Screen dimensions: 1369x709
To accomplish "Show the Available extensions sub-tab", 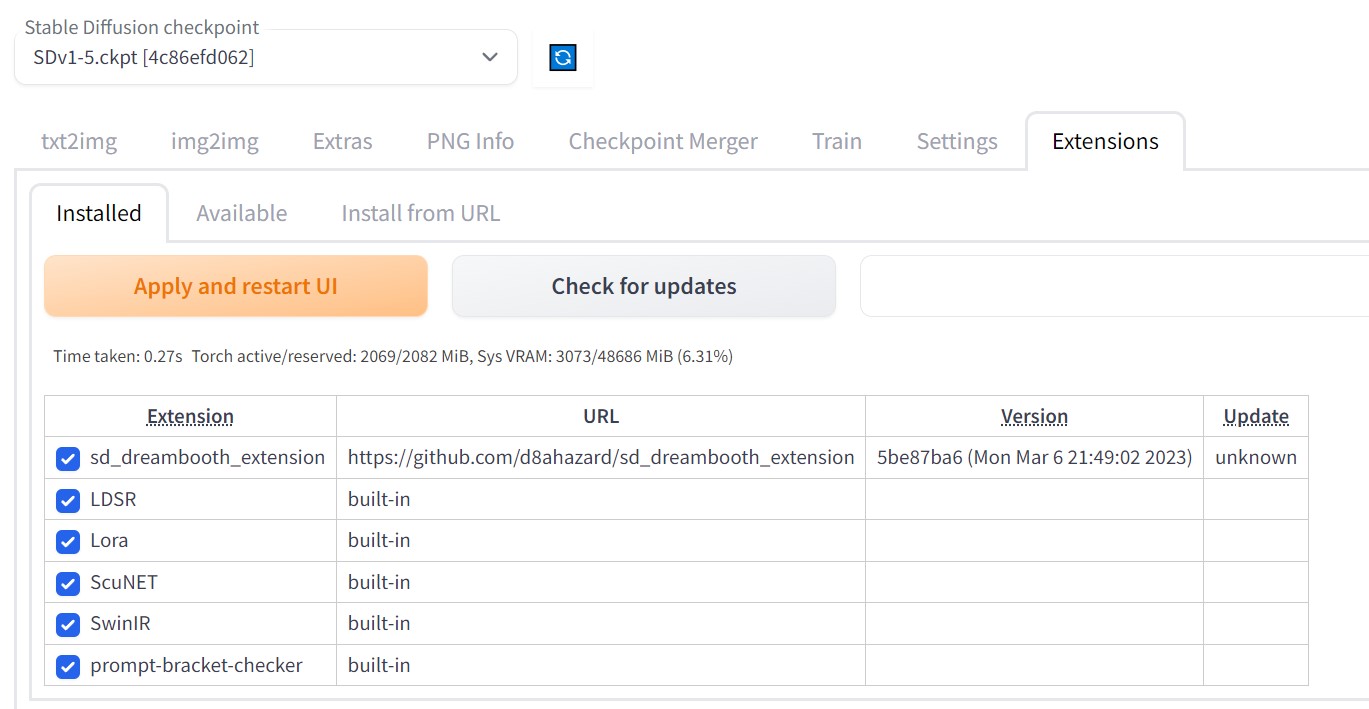I will pos(241,213).
